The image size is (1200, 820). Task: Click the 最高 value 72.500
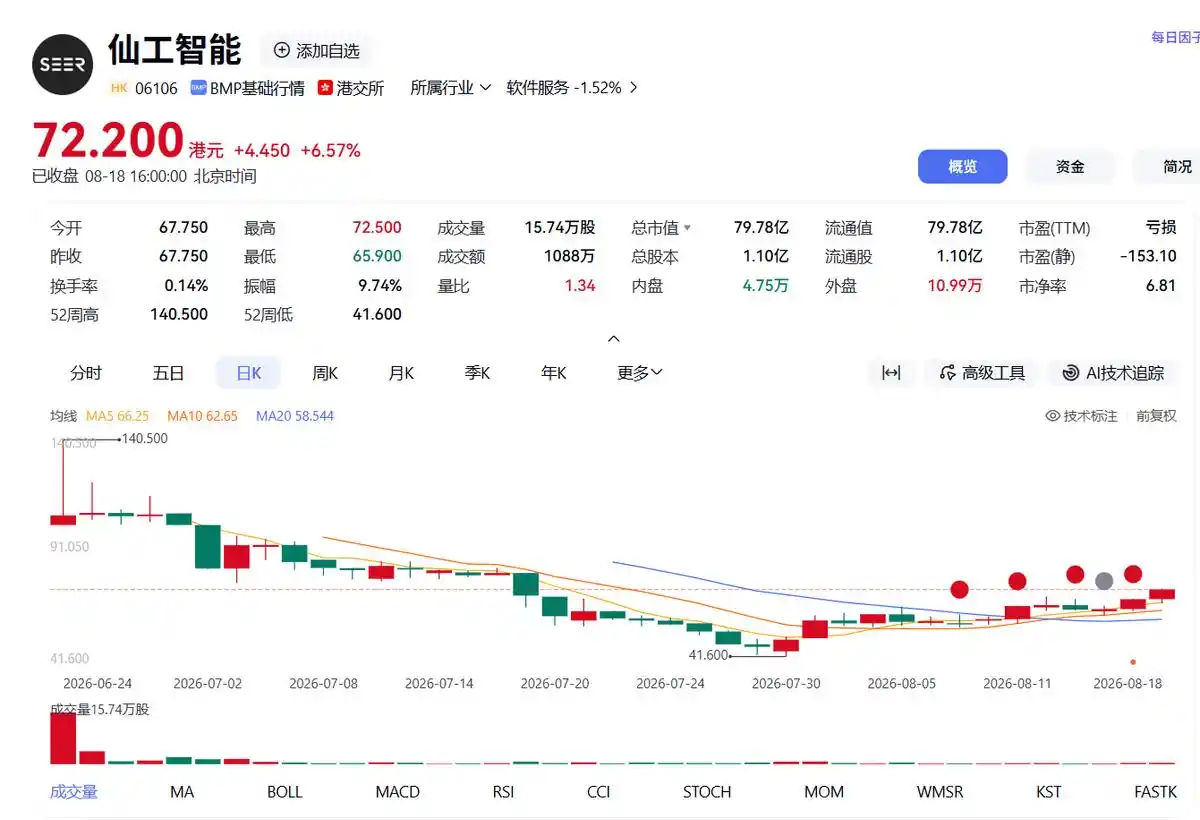pyautogui.click(x=377, y=228)
